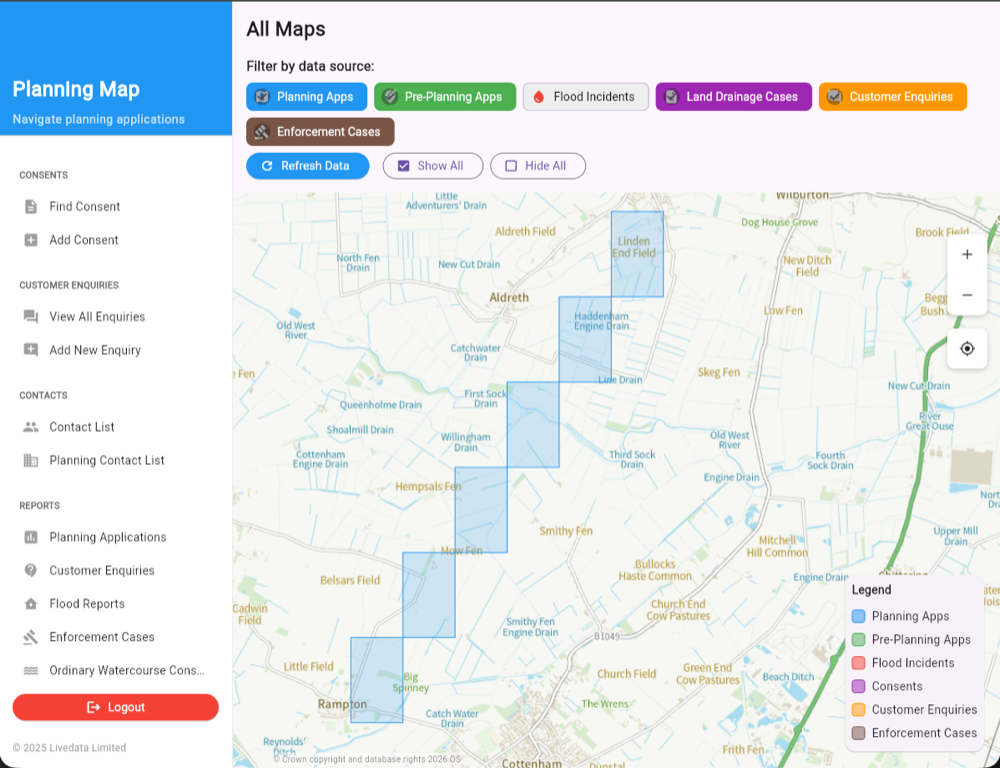Click the Smithy Fen map label

[x=566, y=531]
